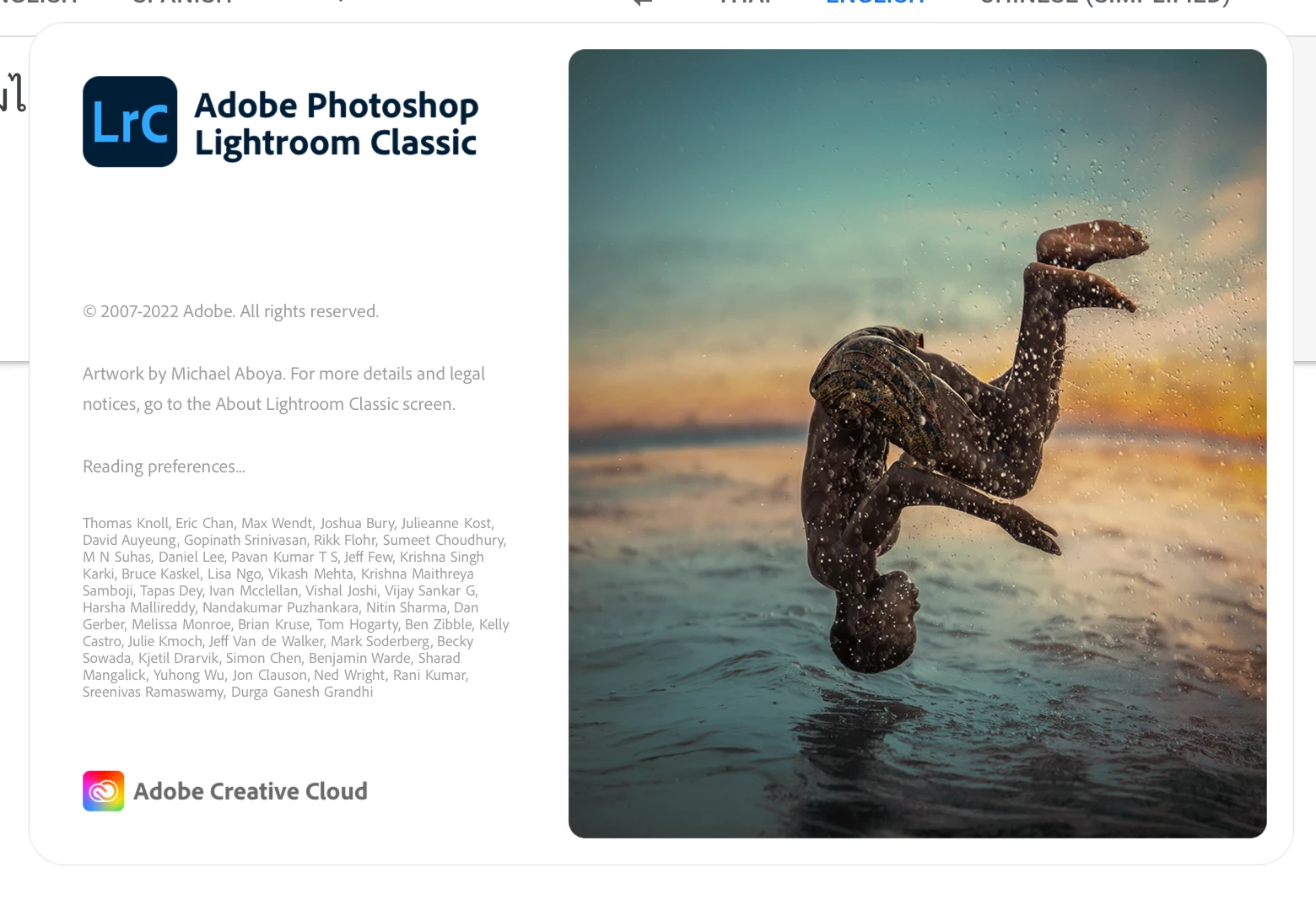The width and height of the screenshot is (1316, 911).
Task: Click the Reading preferences status text
Action: click(x=164, y=466)
